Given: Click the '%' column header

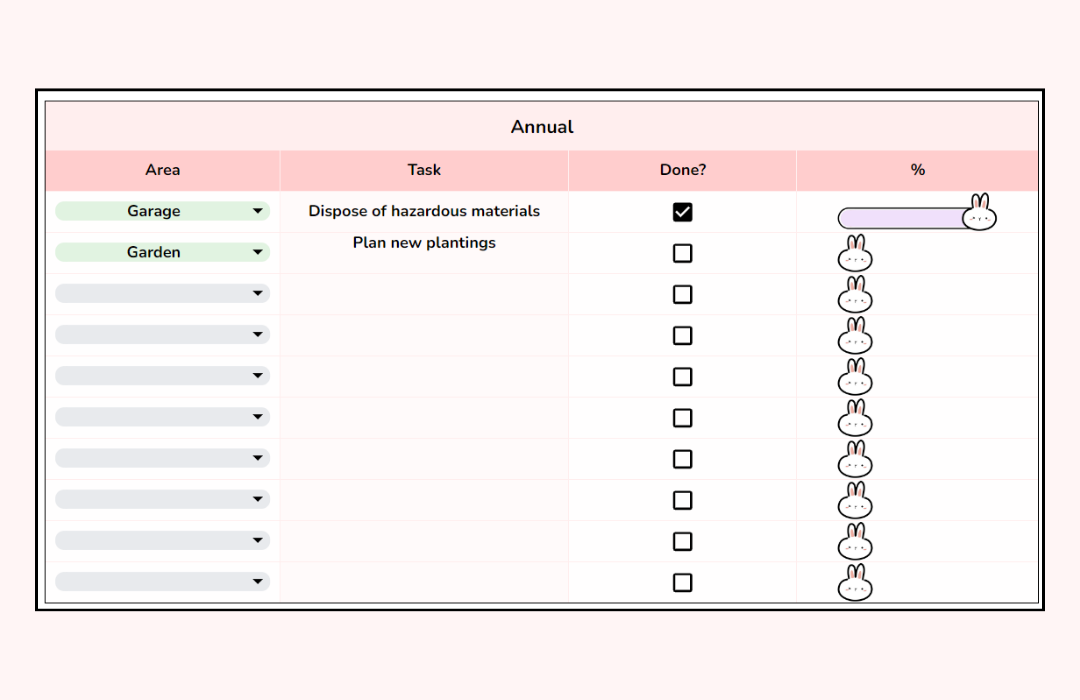Looking at the screenshot, I should [x=917, y=170].
